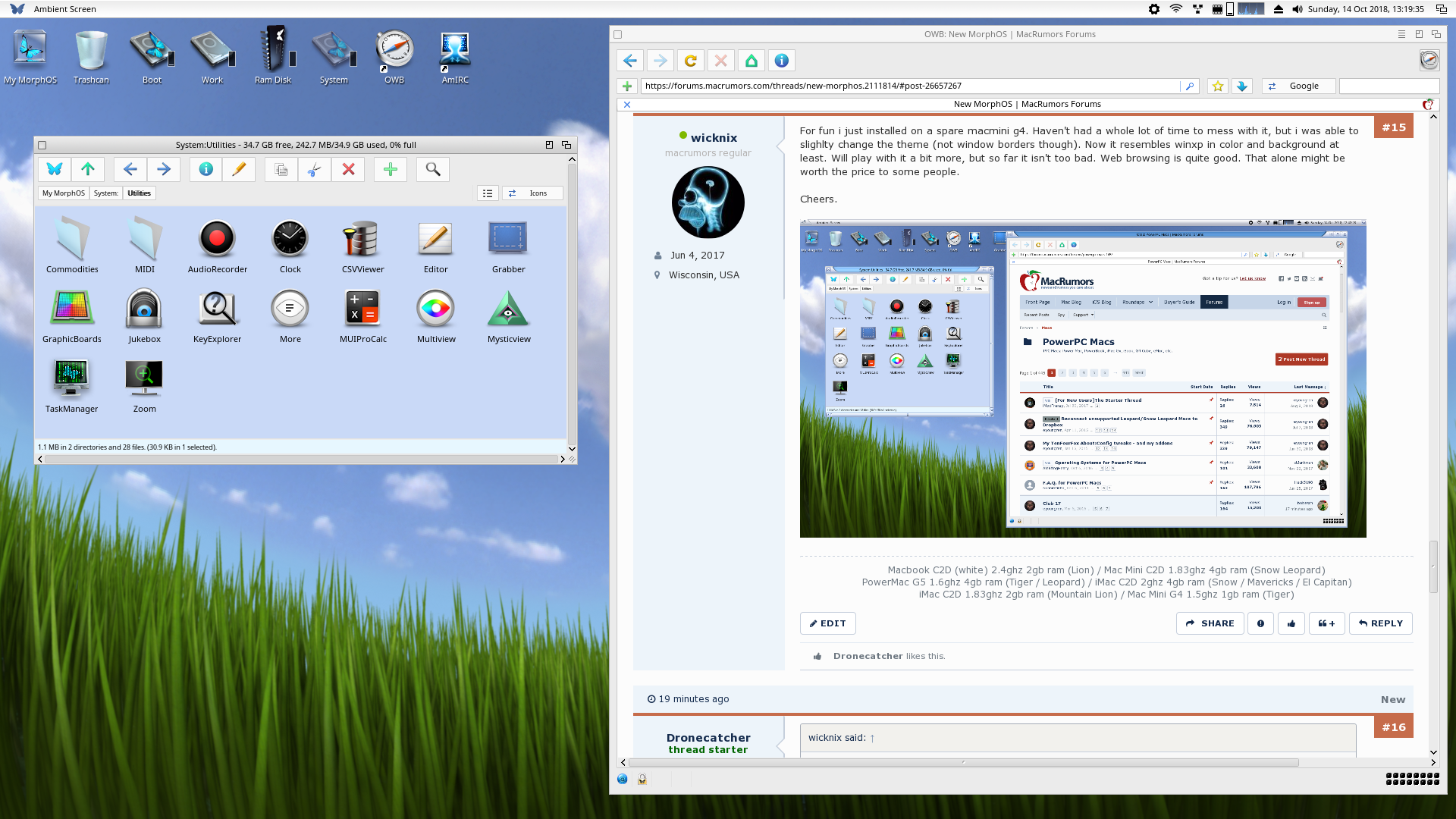
Task: Select the GraphicBoards icon
Action: 72,315
